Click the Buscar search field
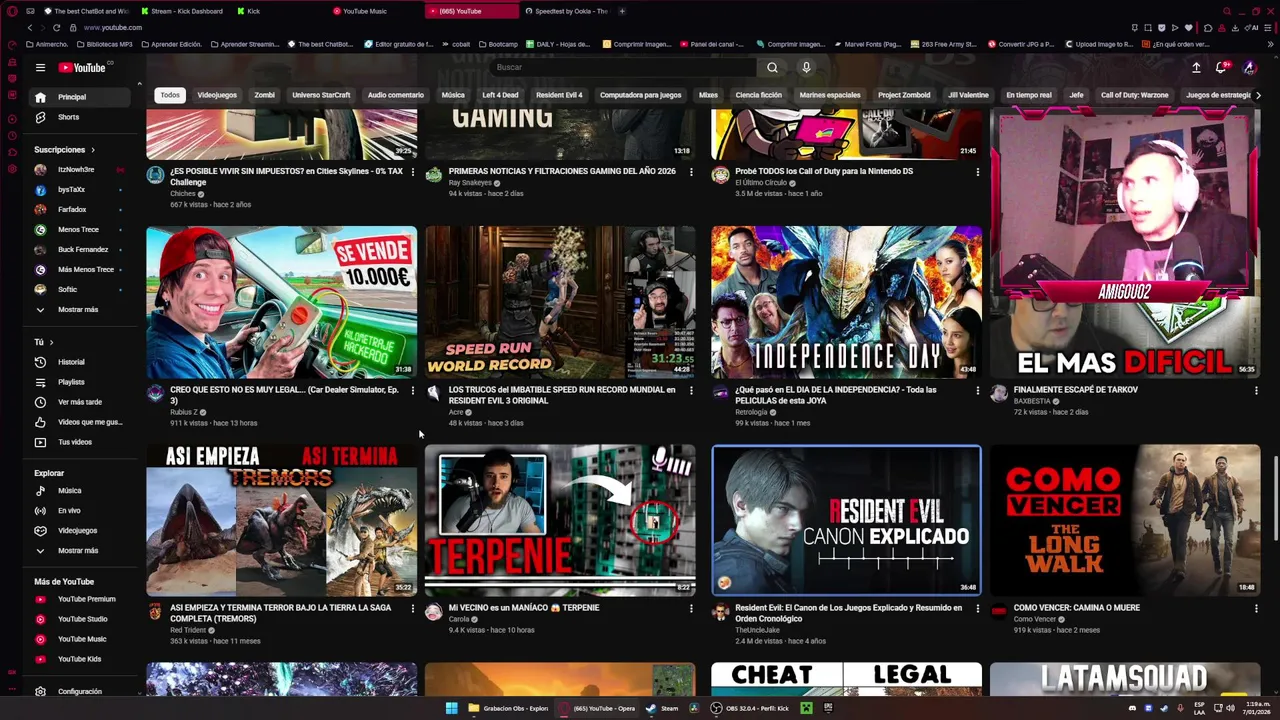This screenshot has width=1280, height=720. [624, 67]
